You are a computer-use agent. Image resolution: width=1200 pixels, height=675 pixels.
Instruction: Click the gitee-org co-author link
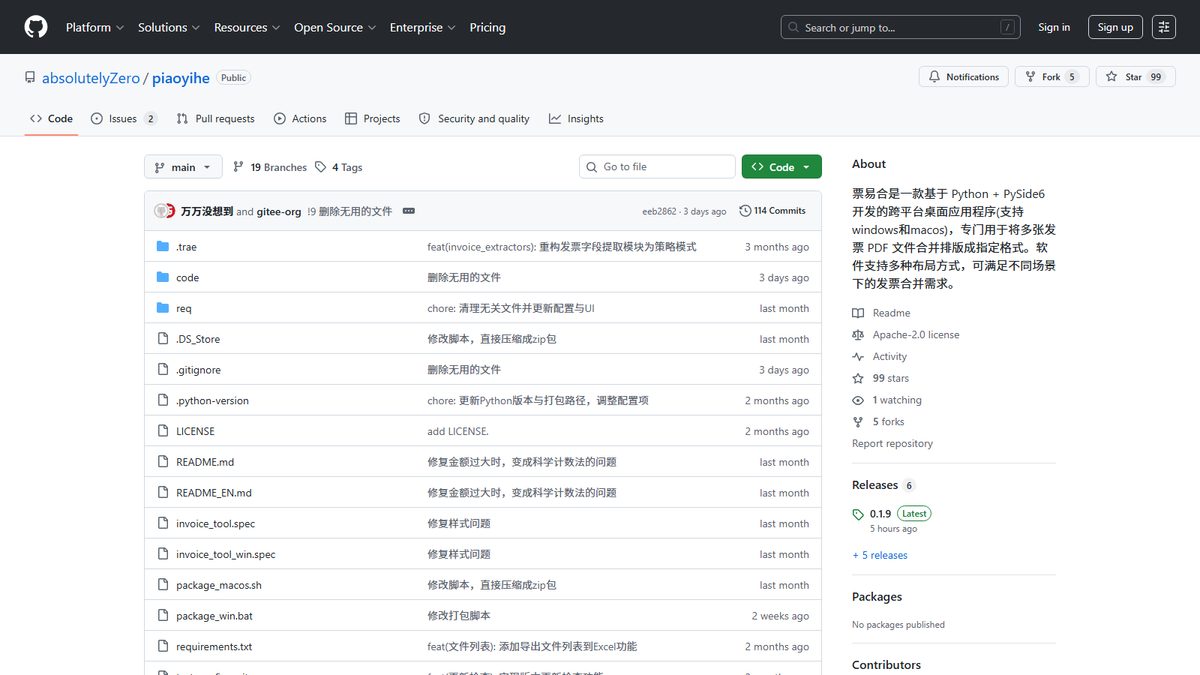click(279, 211)
